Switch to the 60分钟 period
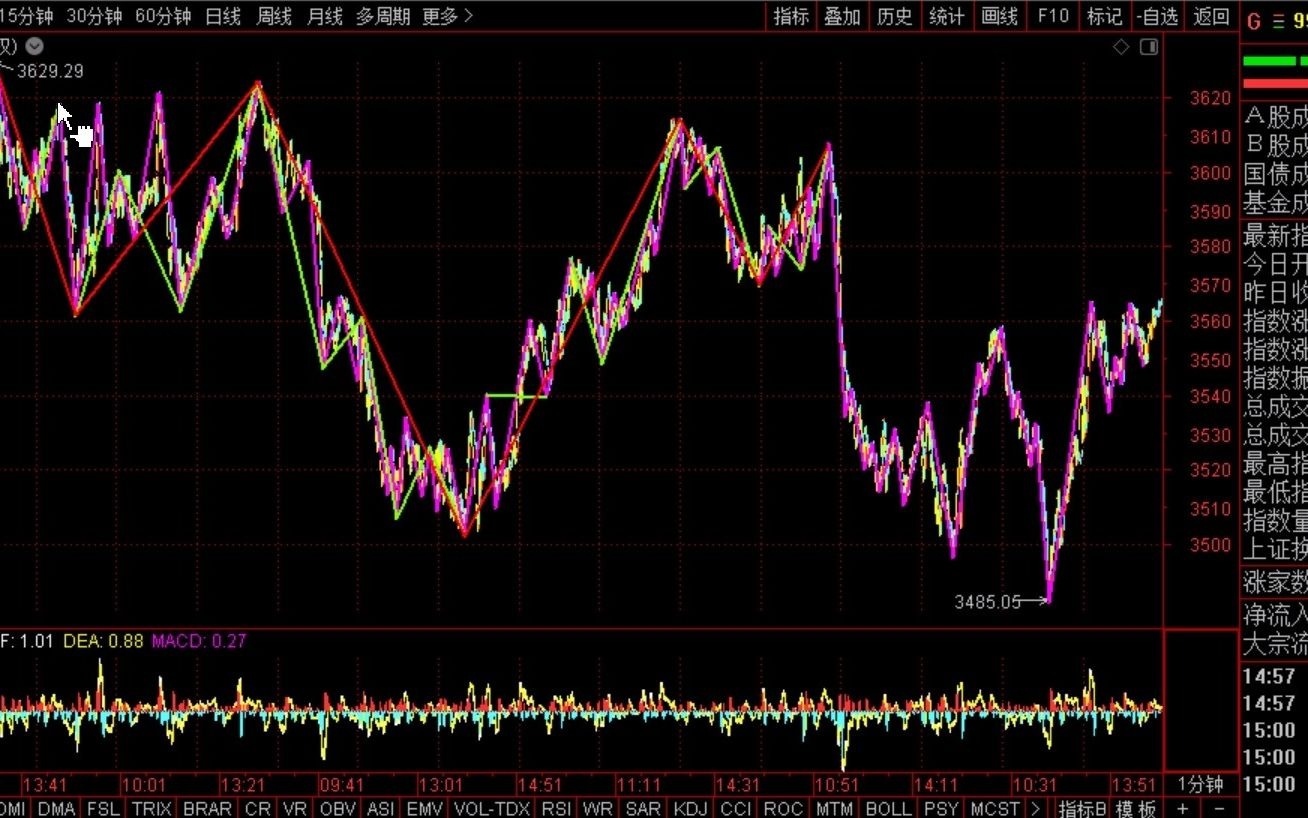Viewport: 1308px width, 818px height. point(163,16)
